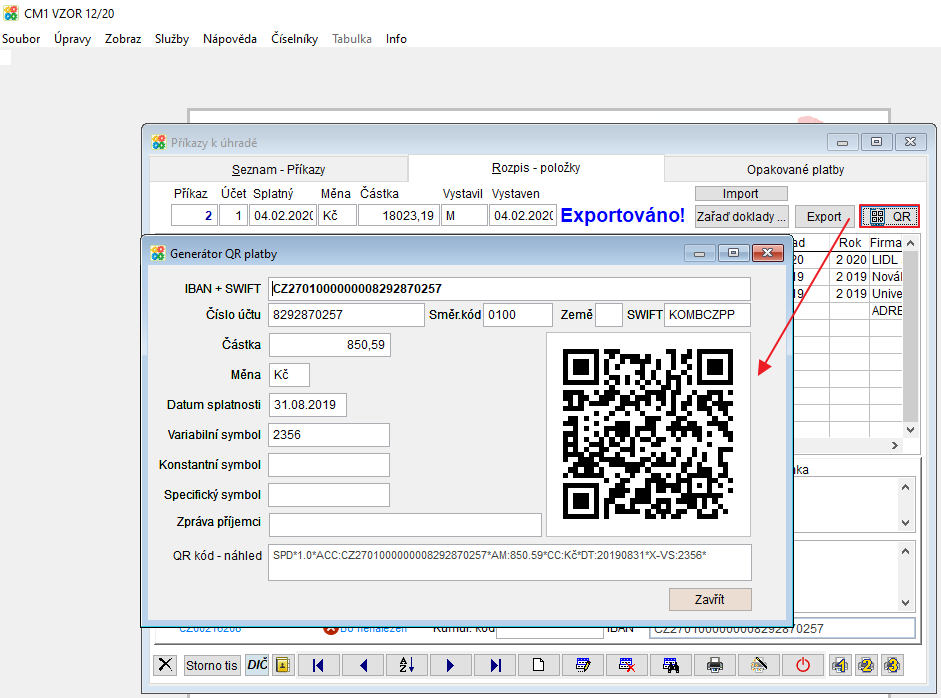941x698 pixels.
Task: Click the Export button
Action: (824, 217)
